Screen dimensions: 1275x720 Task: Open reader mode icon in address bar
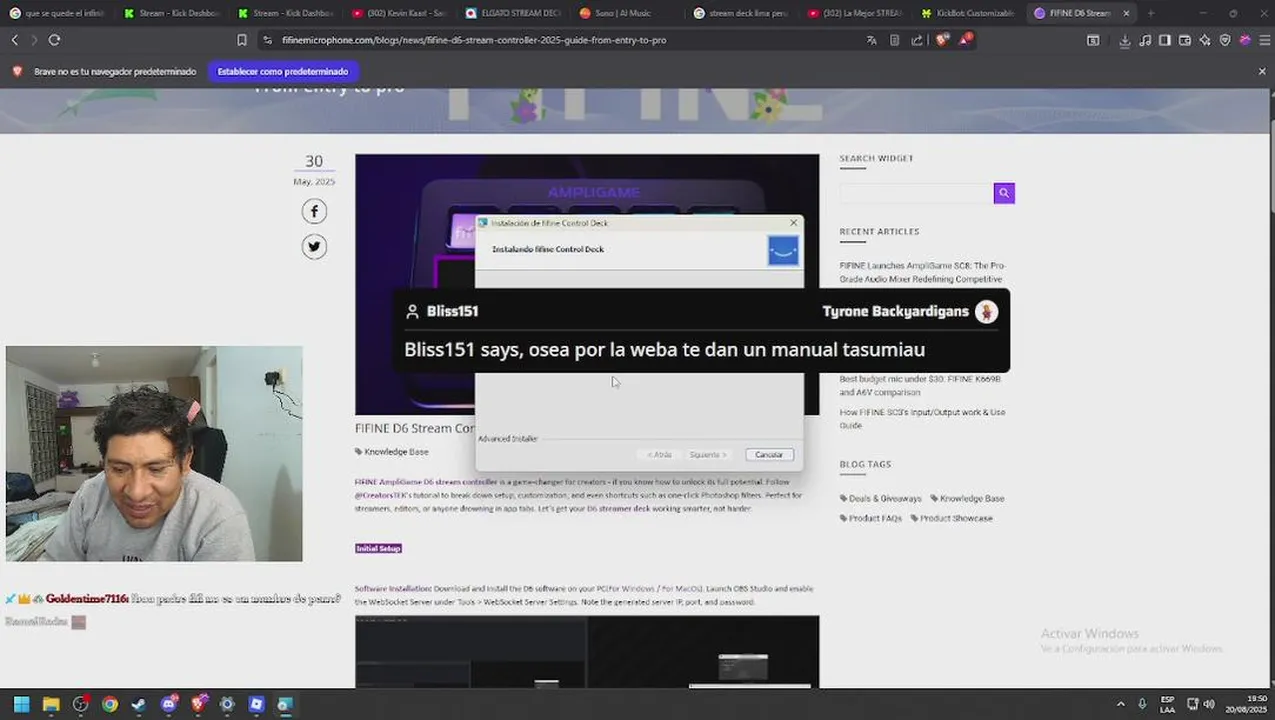point(894,40)
